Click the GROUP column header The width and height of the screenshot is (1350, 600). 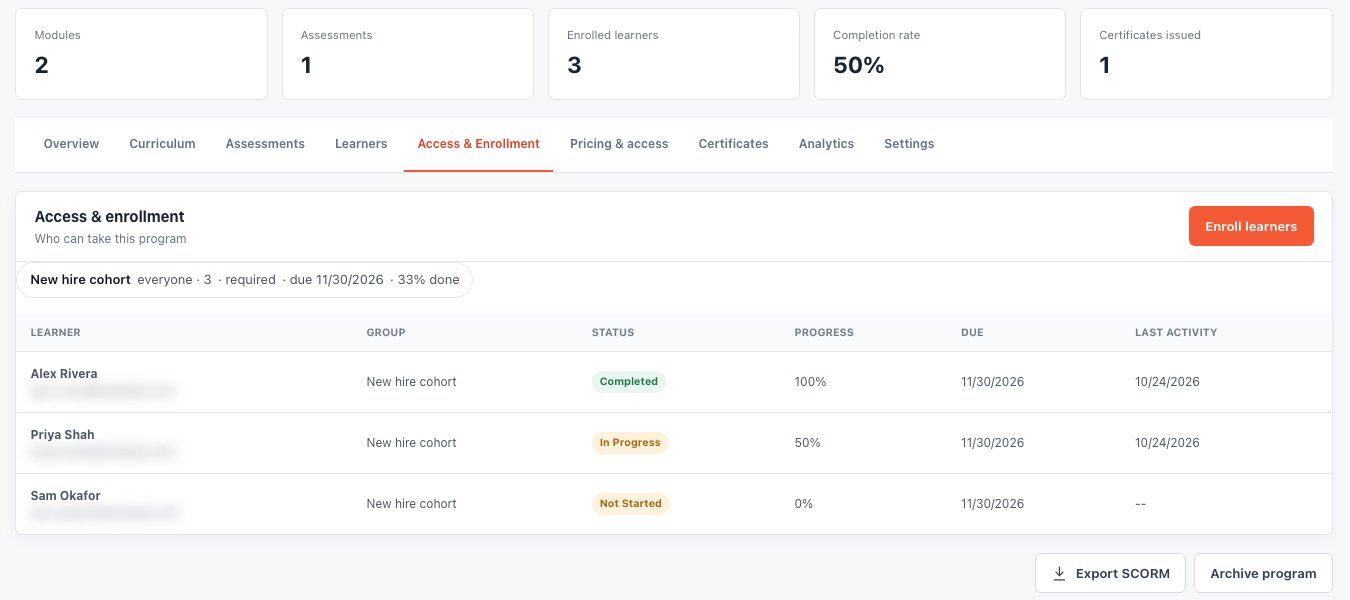(x=386, y=332)
